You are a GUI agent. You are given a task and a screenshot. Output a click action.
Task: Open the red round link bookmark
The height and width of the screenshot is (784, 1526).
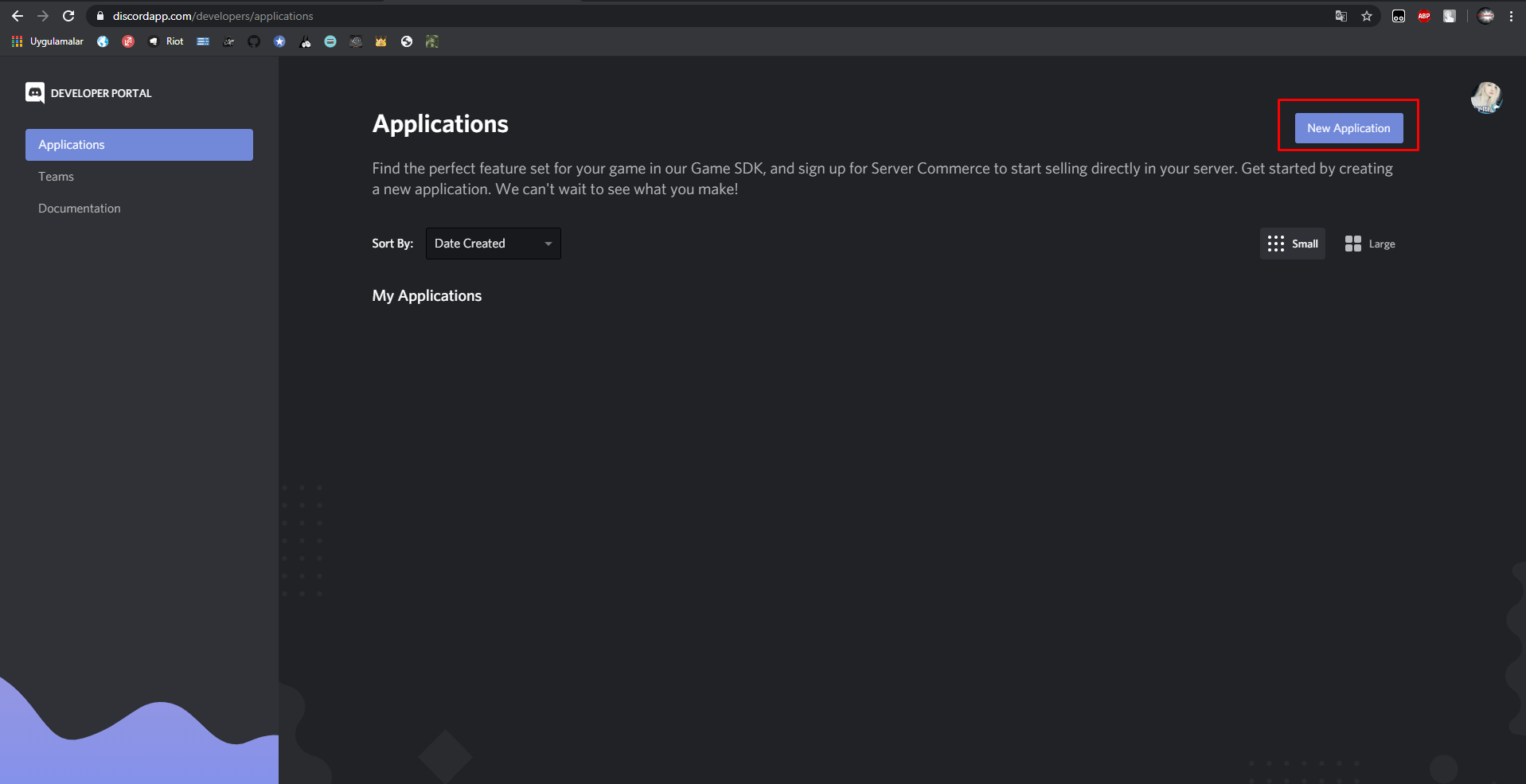pos(128,41)
